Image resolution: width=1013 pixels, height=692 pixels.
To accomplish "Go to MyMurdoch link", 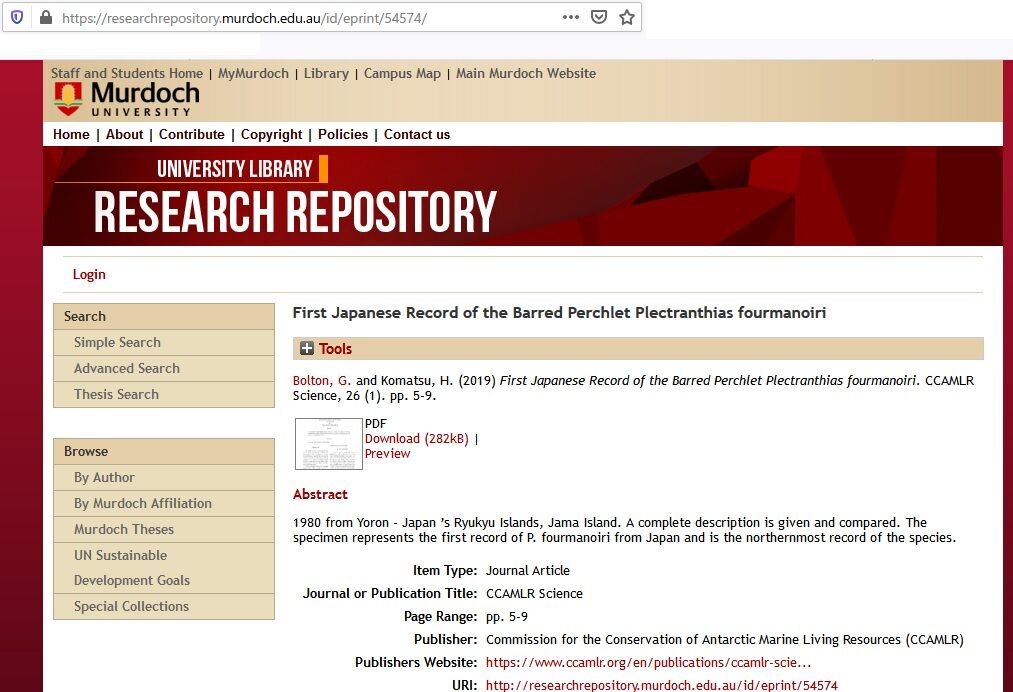I will [x=253, y=74].
